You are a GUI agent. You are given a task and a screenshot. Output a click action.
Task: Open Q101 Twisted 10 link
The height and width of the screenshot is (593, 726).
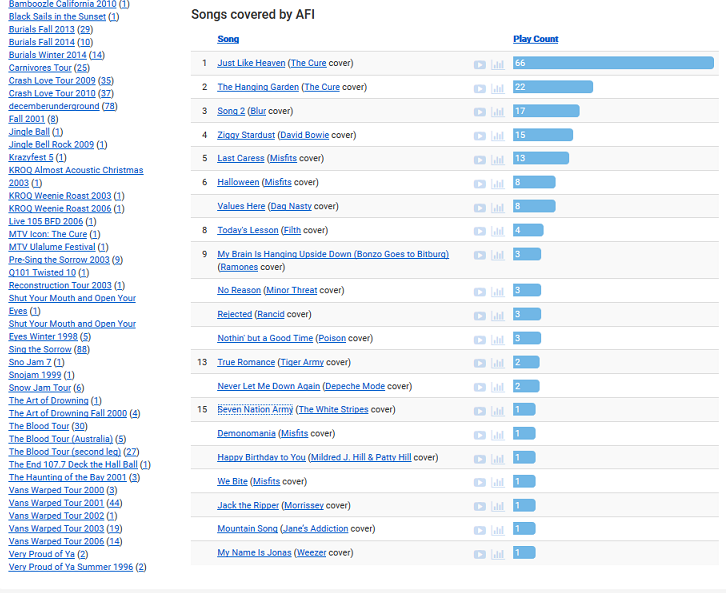click(x=42, y=273)
